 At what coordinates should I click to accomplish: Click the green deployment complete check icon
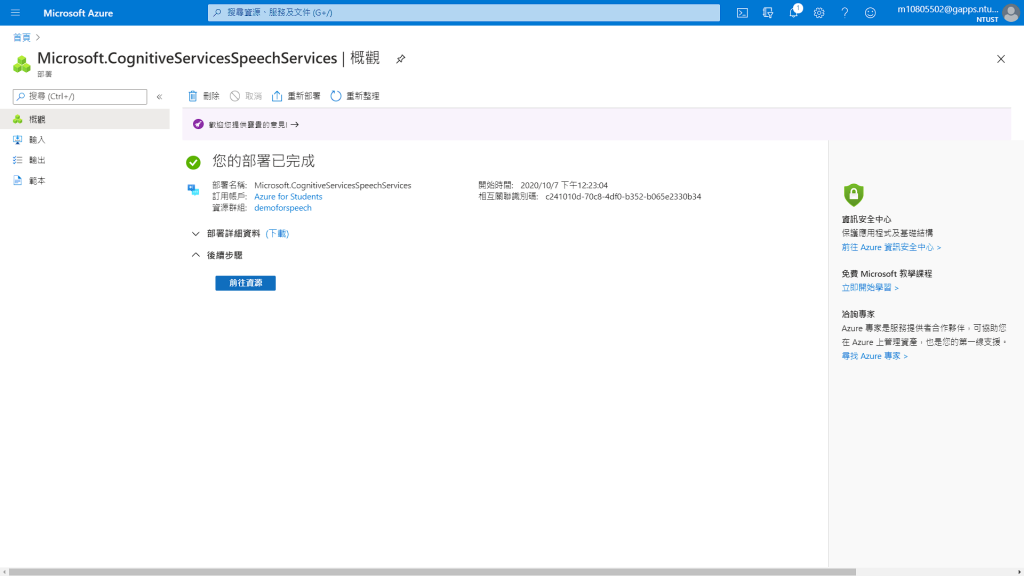tap(193, 162)
